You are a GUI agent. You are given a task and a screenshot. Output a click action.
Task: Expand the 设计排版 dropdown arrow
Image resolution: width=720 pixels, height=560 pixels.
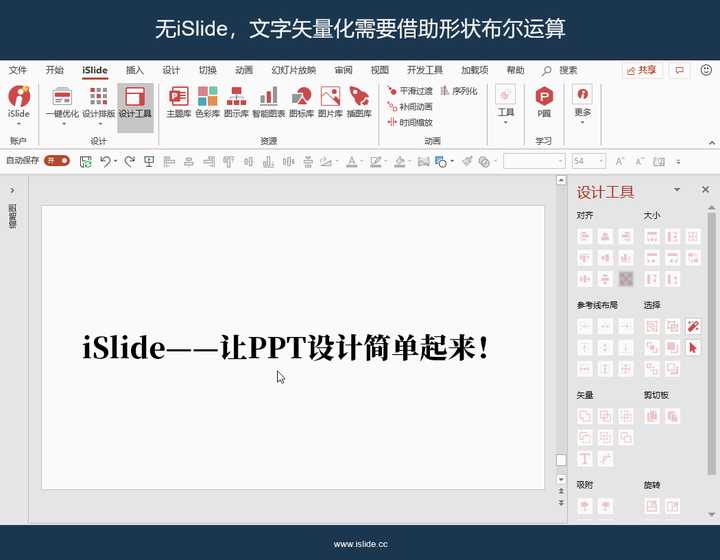click(x=100, y=124)
